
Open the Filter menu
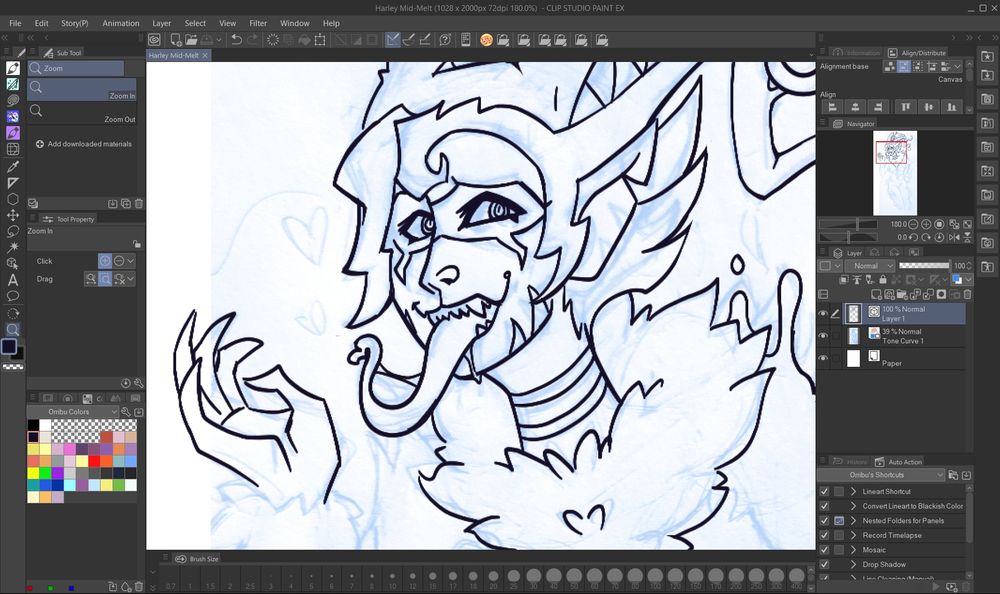(258, 23)
